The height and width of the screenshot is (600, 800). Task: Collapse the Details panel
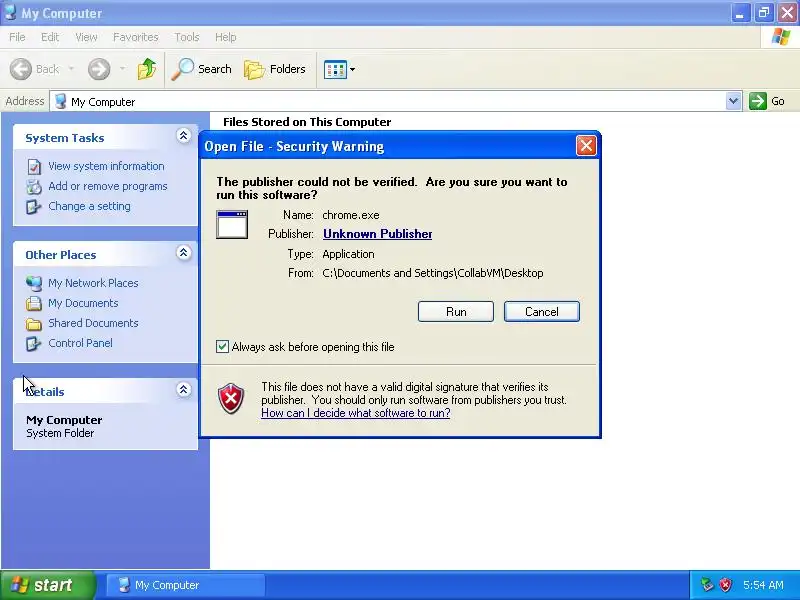tap(183, 390)
